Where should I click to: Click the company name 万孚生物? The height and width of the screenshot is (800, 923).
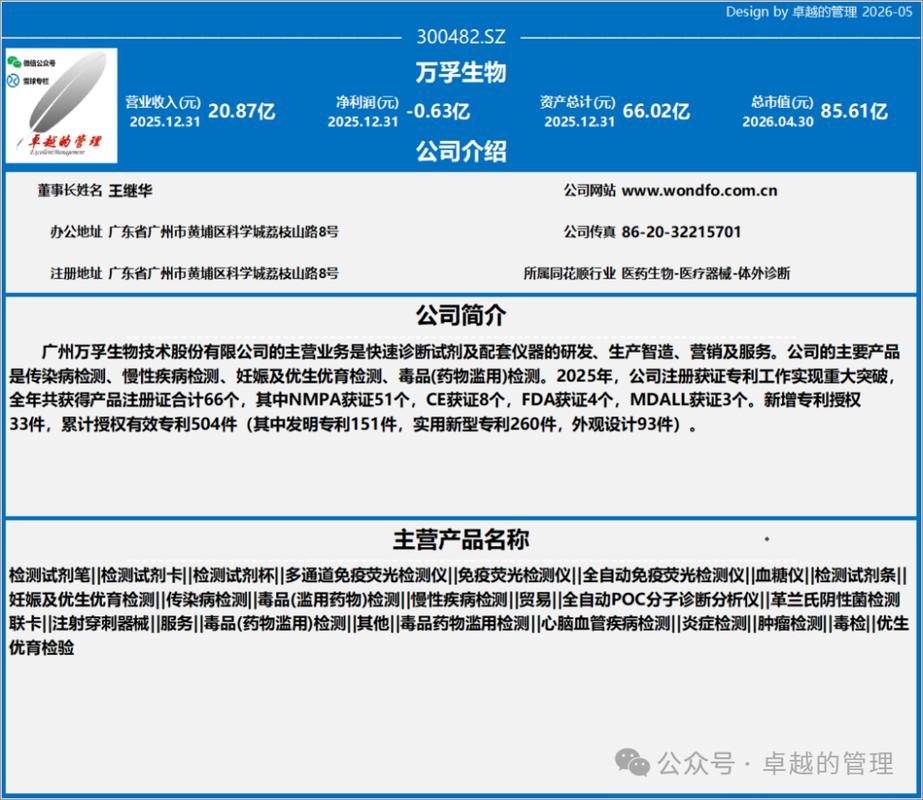tap(461, 72)
